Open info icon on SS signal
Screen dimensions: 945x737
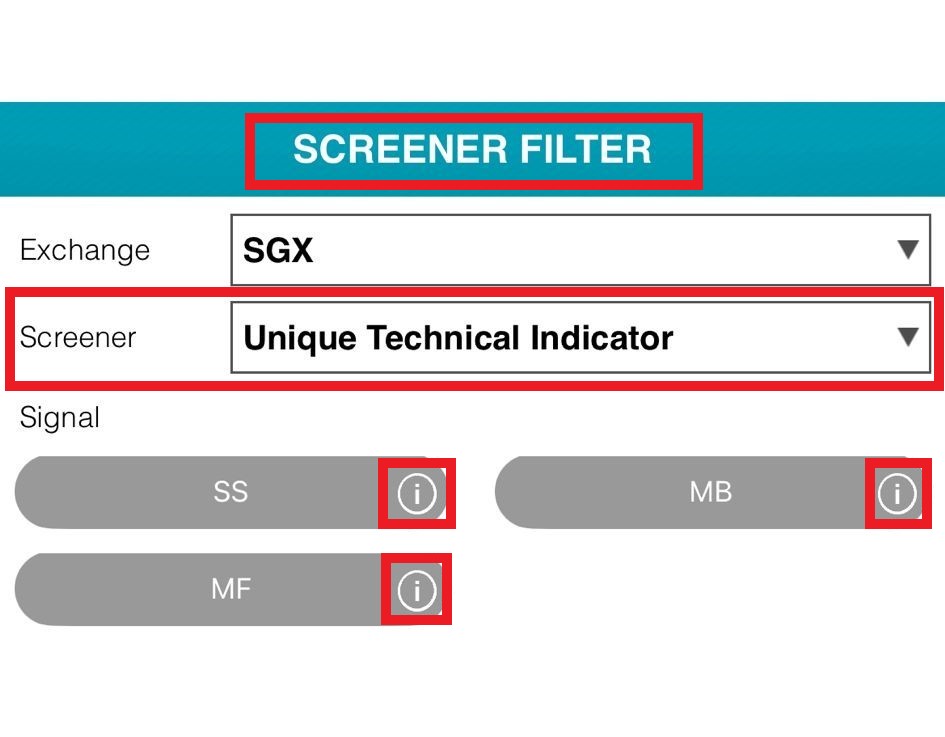[x=416, y=493]
